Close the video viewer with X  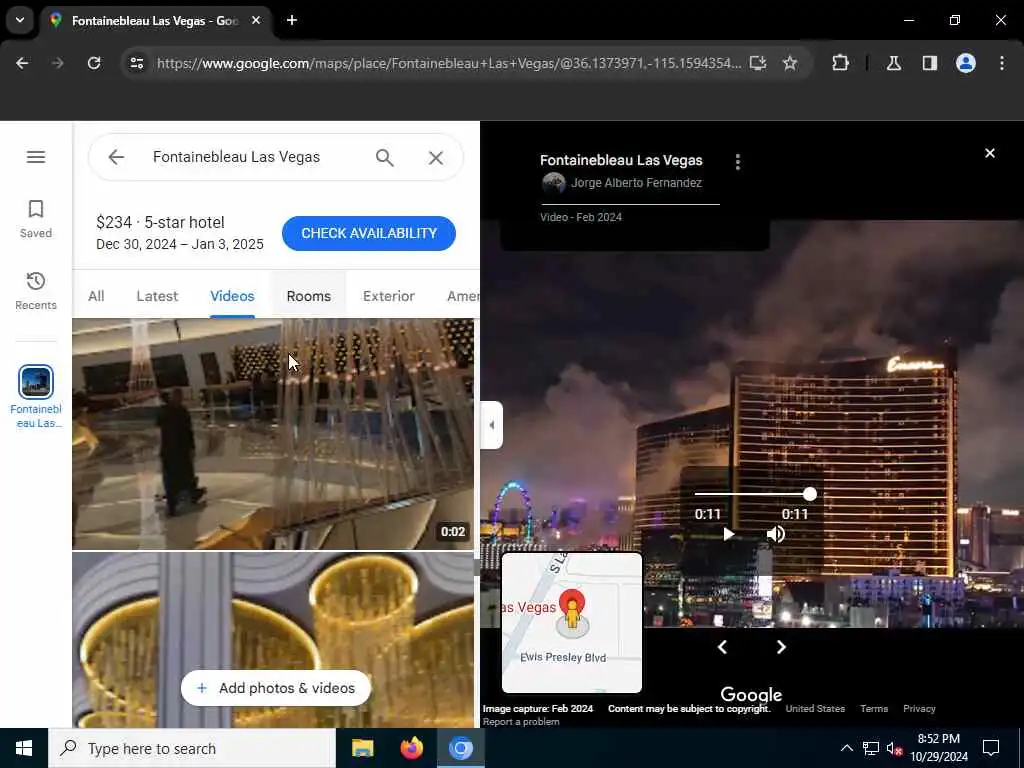pyautogui.click(x=990, y=153)
